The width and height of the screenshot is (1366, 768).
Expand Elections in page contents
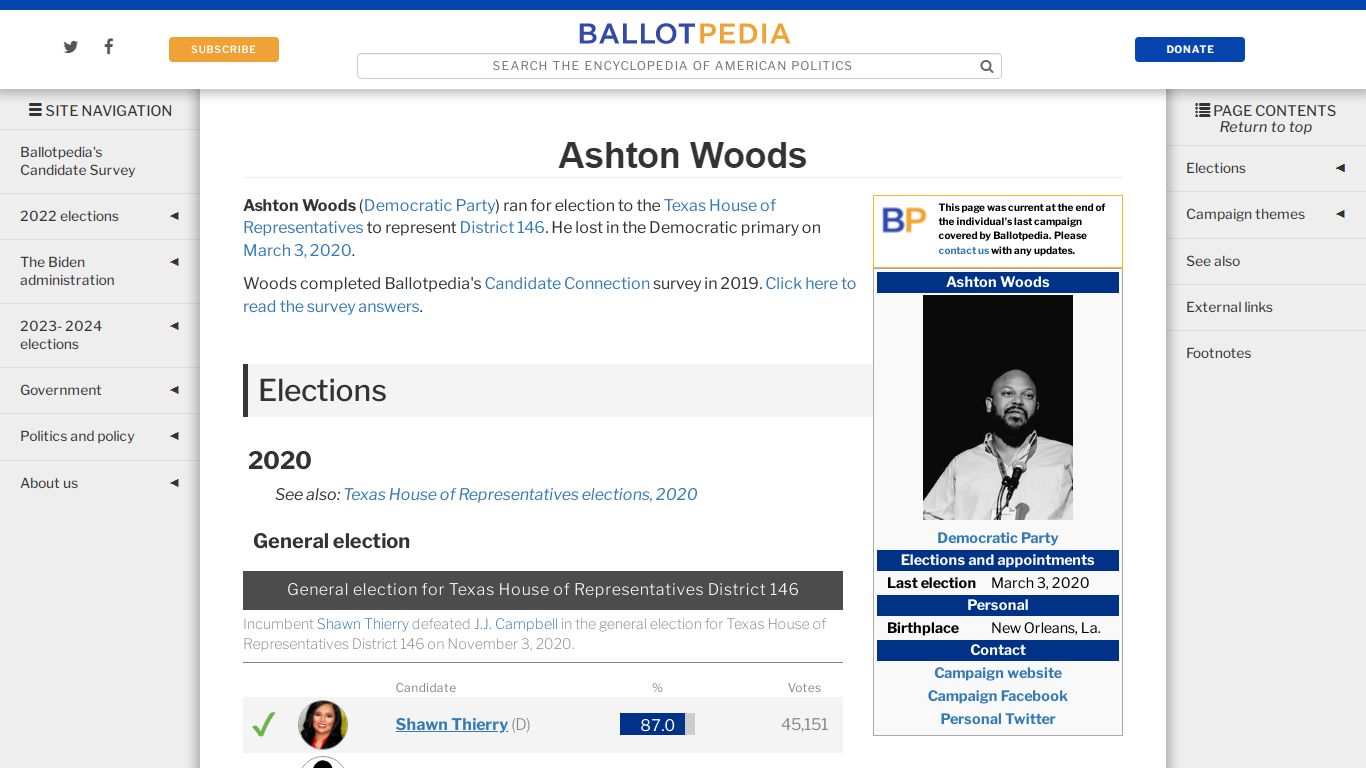(1340, 168)
